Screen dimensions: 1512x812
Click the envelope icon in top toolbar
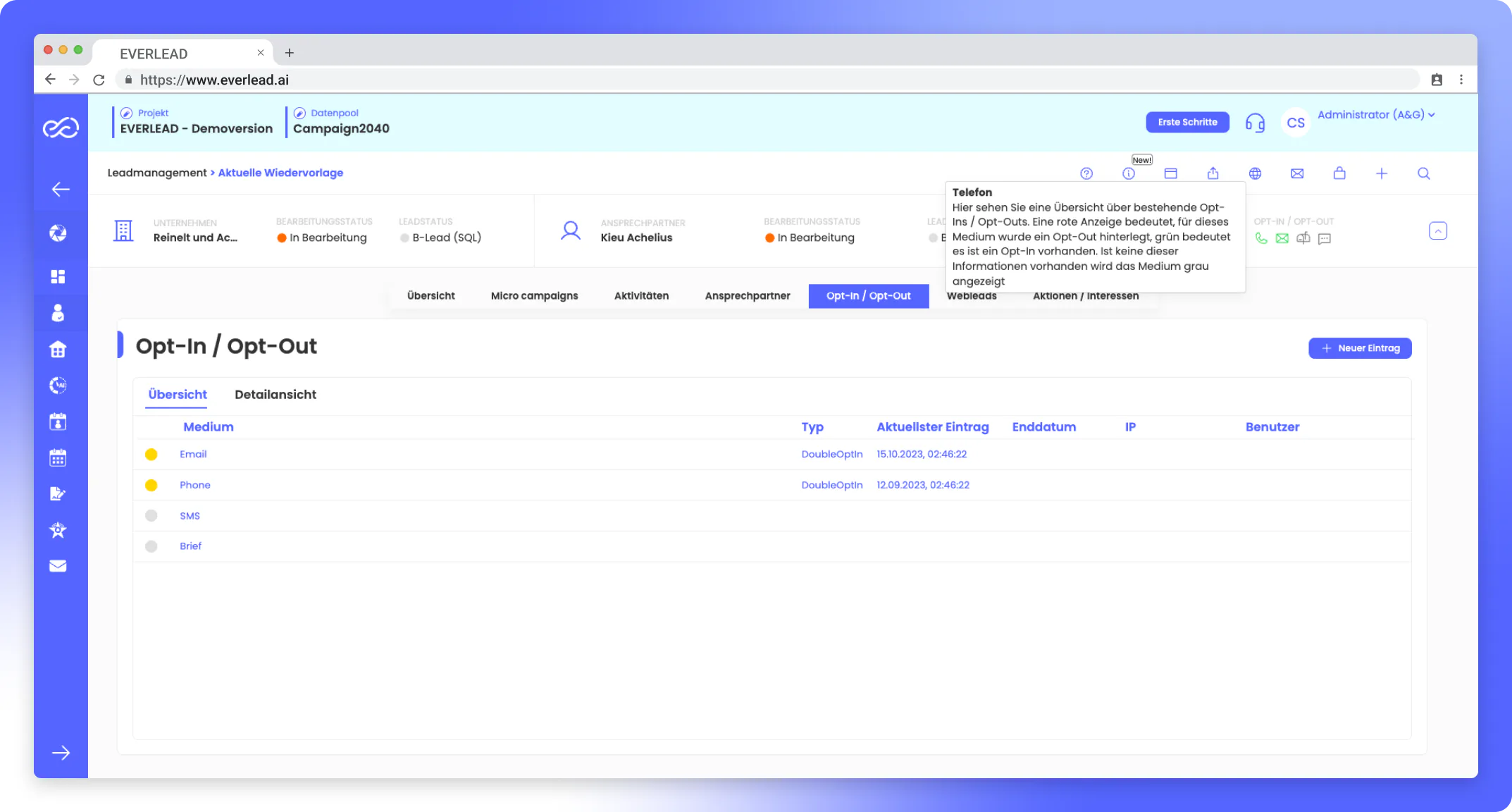point(1297,173)
